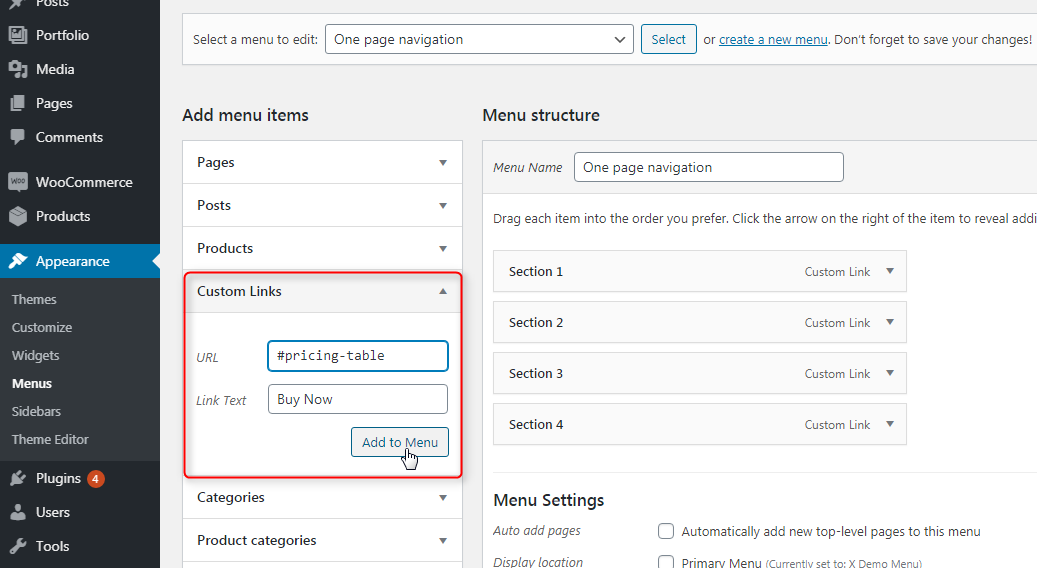Open the Users menu item
This screenshot has height=568, width=1037.
coord(53,512)
